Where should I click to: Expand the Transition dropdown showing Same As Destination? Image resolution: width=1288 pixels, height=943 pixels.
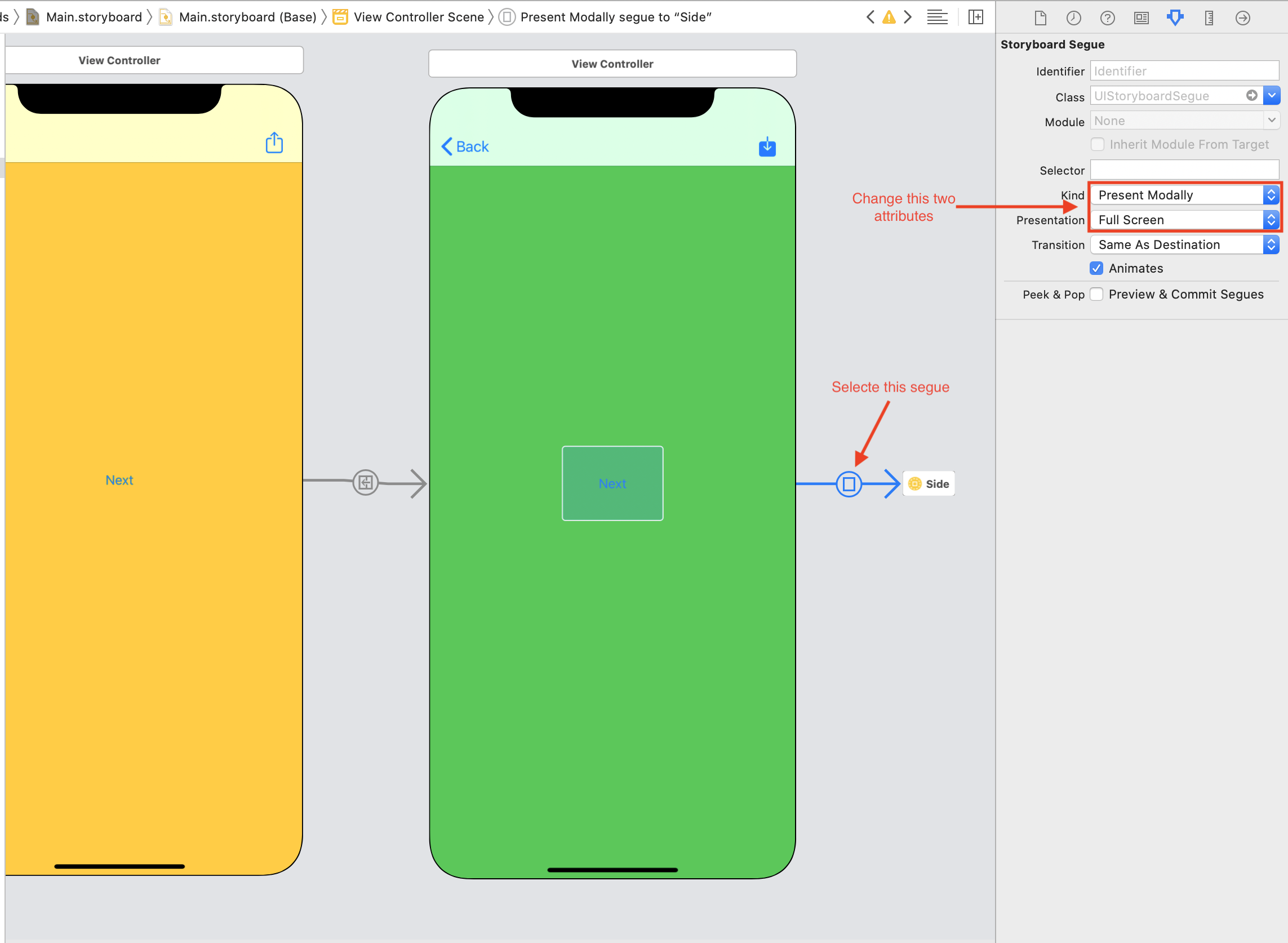click(x=1272, y=244)
